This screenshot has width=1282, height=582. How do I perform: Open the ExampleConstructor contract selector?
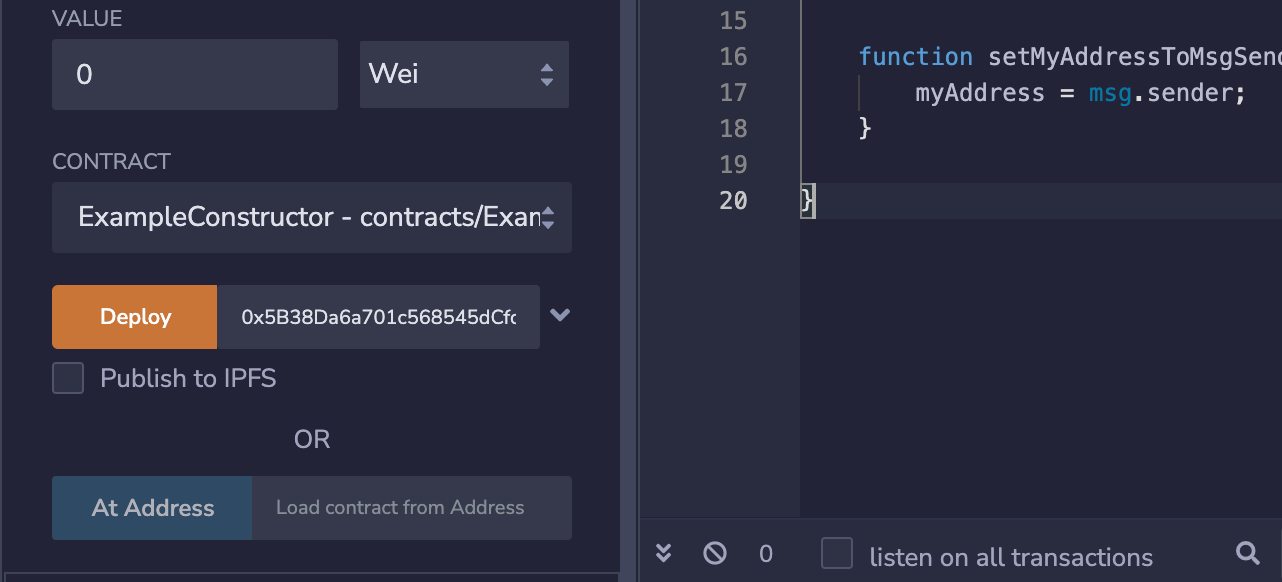(312, 217)
